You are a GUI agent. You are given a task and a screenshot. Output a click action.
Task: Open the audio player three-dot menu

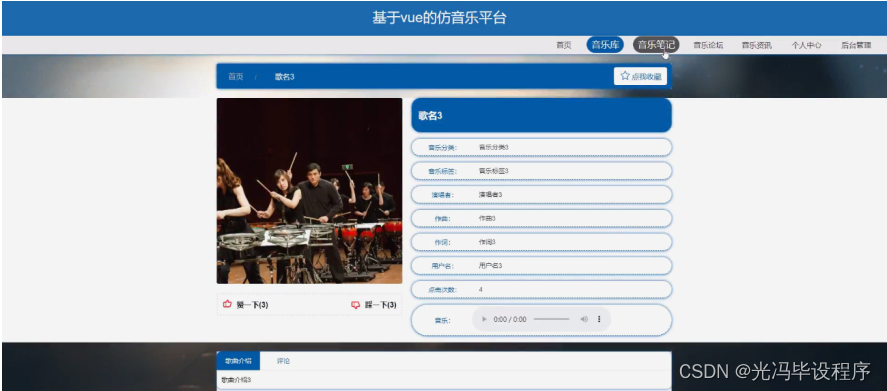(x=599, y=319)
